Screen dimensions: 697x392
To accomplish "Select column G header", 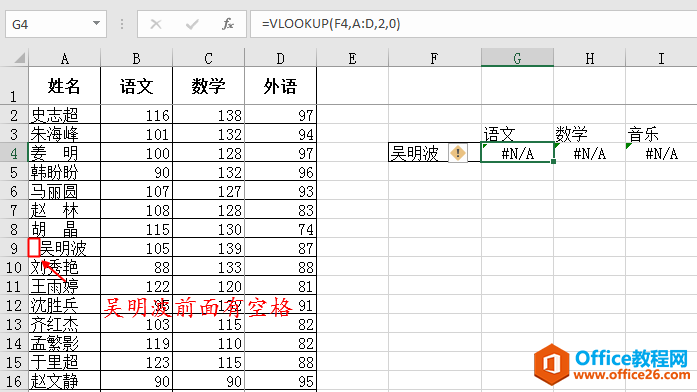I will click(x=517, y=58).
